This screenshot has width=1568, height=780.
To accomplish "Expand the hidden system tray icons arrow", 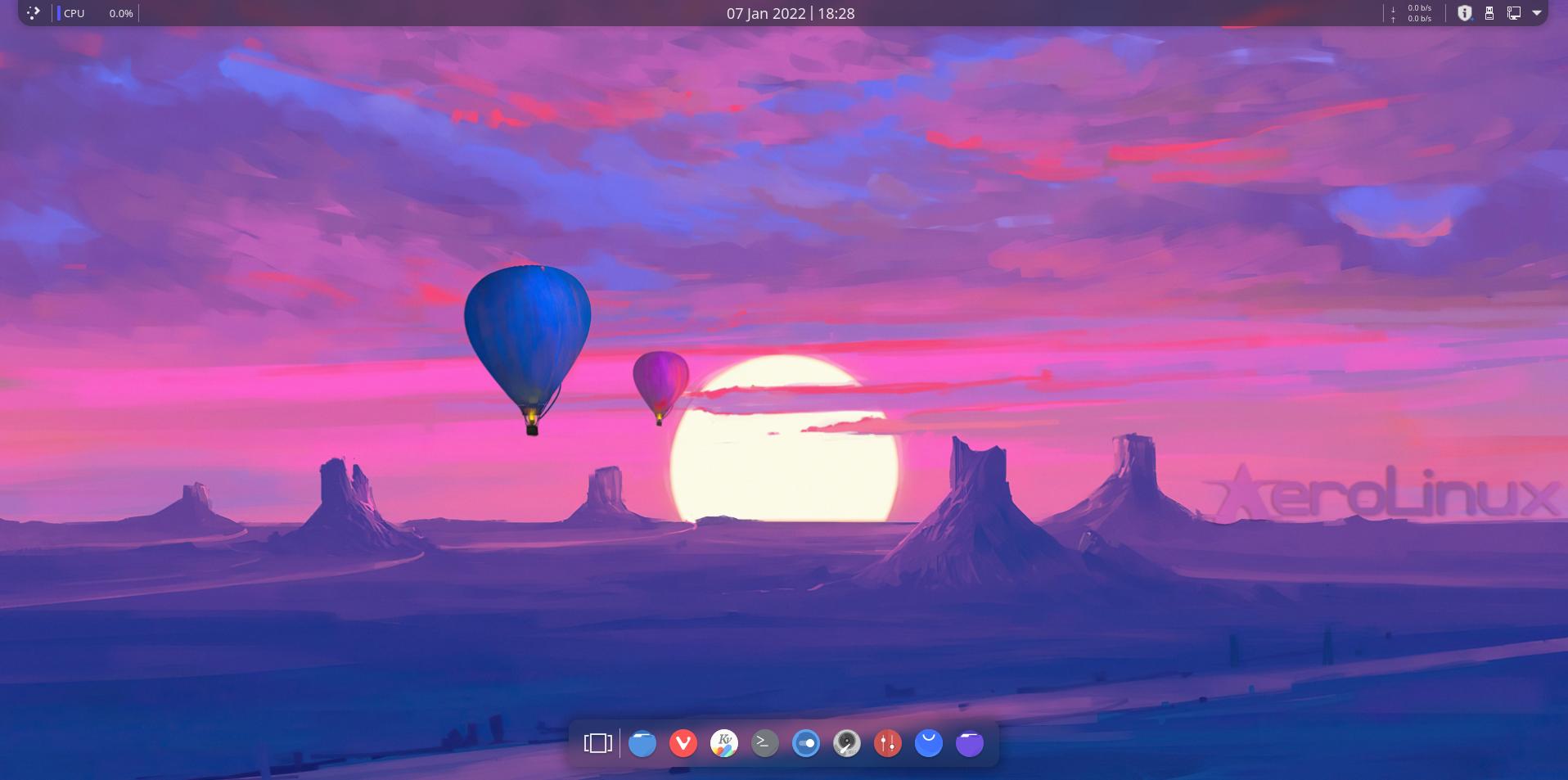I will pos(1537,13).
